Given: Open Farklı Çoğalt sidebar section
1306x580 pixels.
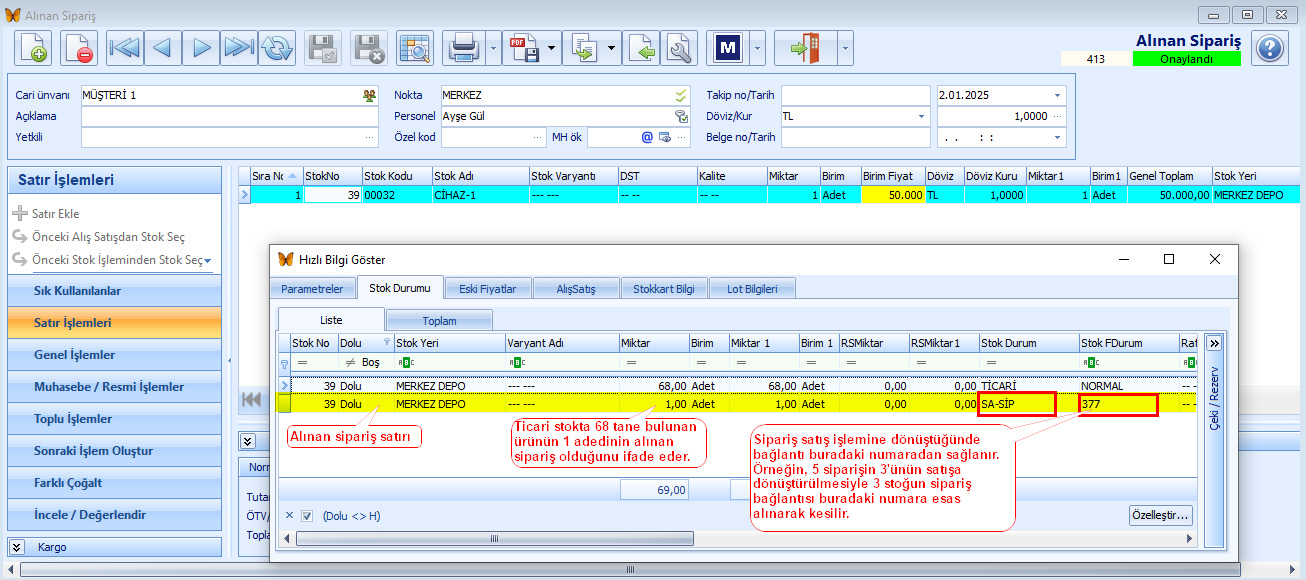Looking at the screenshot, I should [114, 483].
